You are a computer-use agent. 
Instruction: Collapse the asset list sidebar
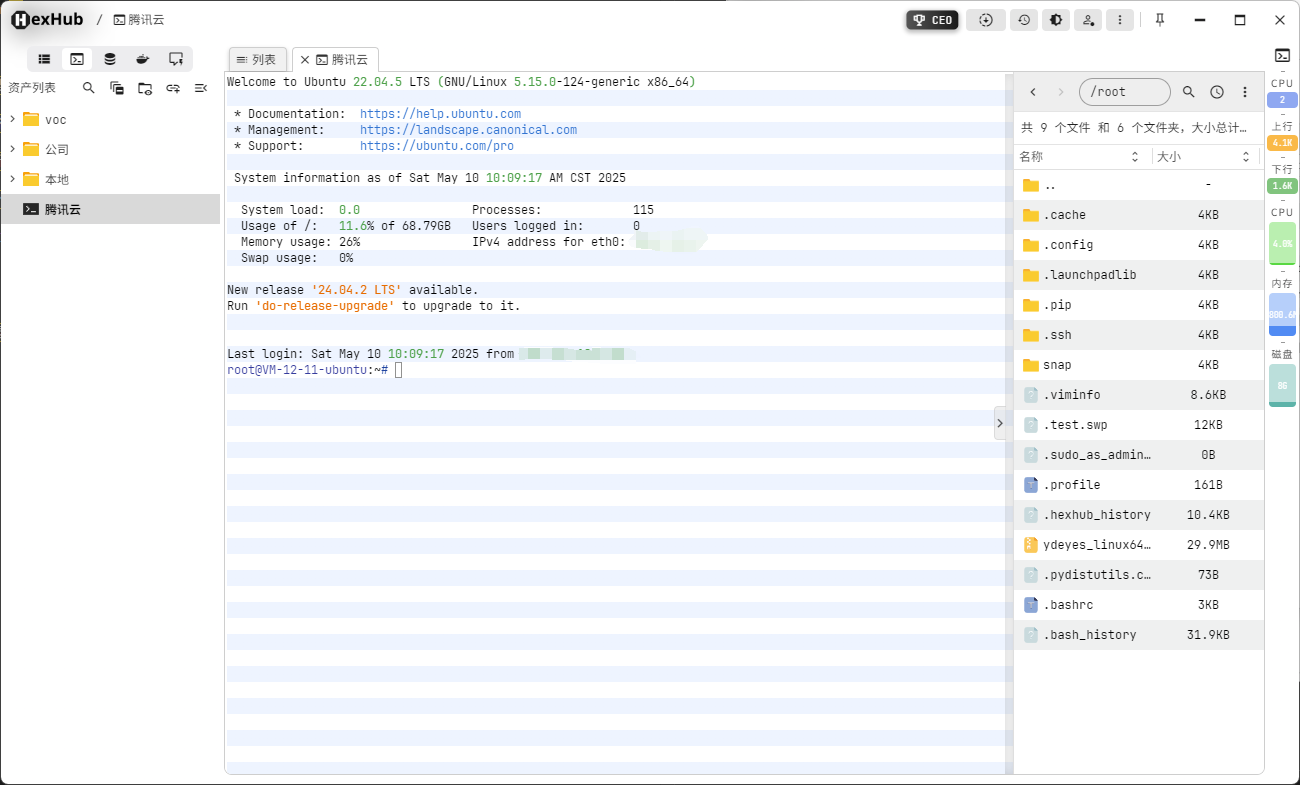click(201, 88)
